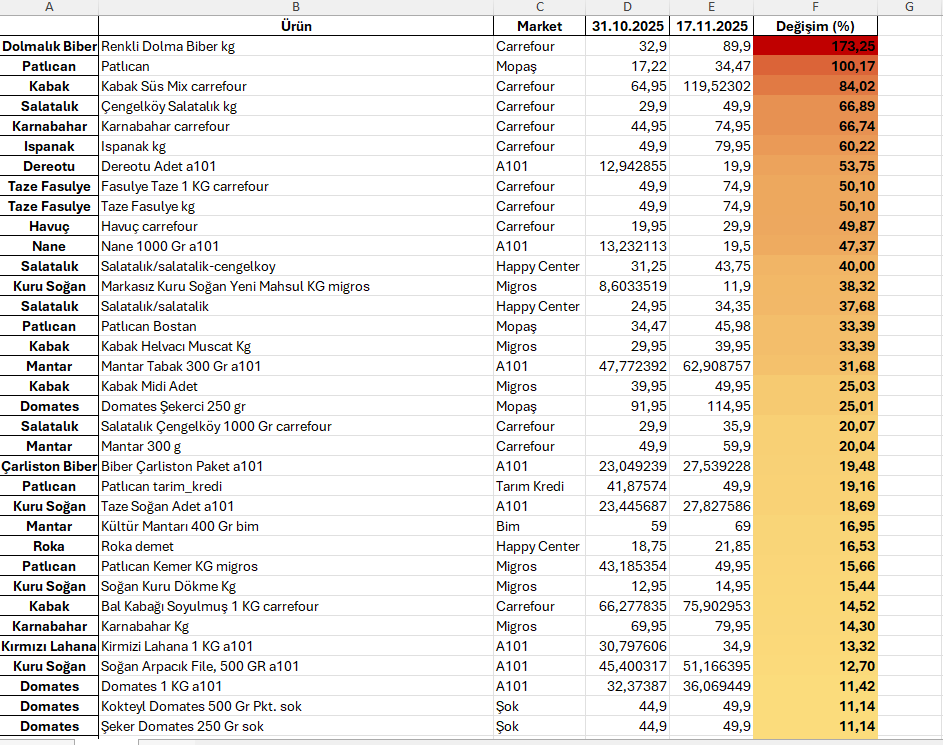
Task: Click the 119,52302 price cell
Action: [x=711, y=86]
